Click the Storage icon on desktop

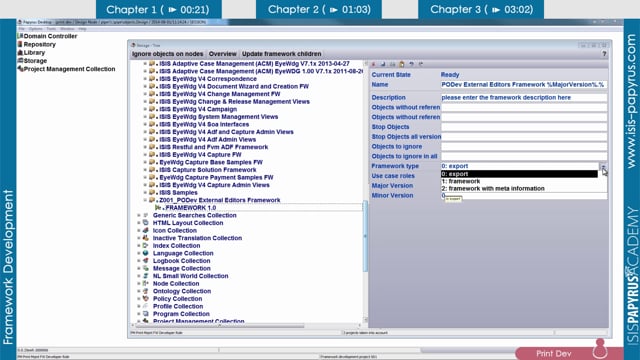[20, 60]
